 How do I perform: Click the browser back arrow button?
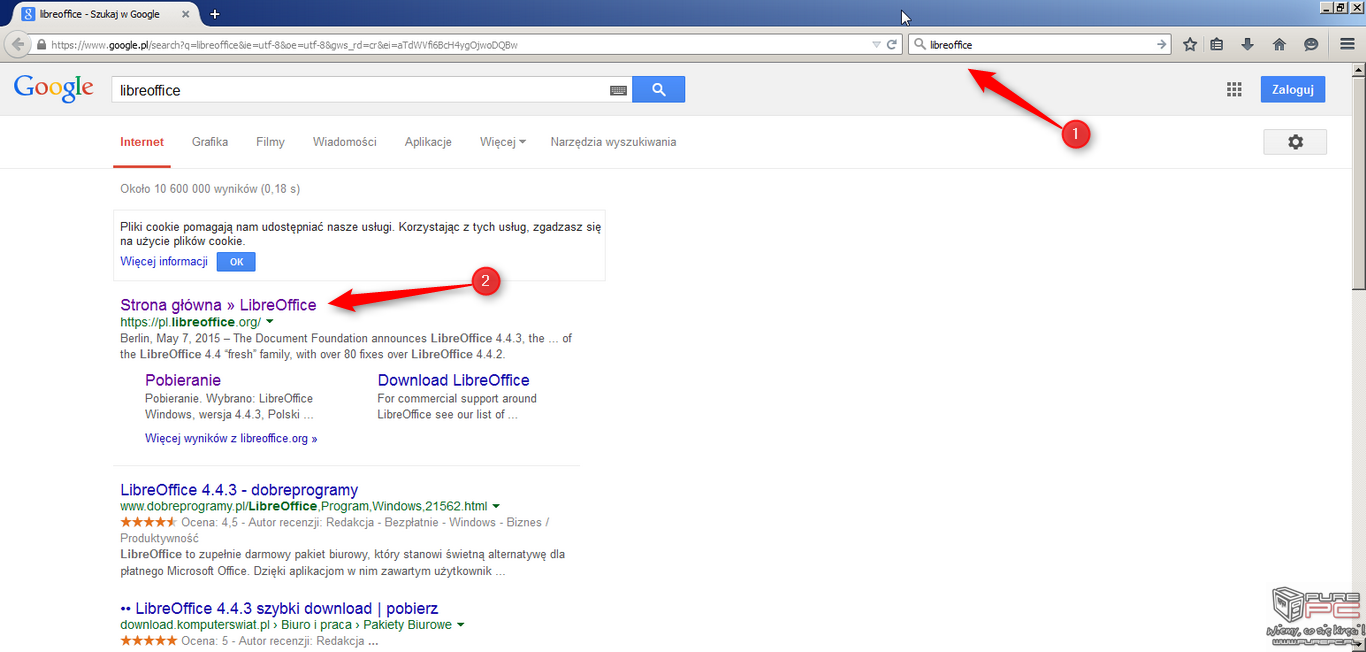[x=17, y=45]
